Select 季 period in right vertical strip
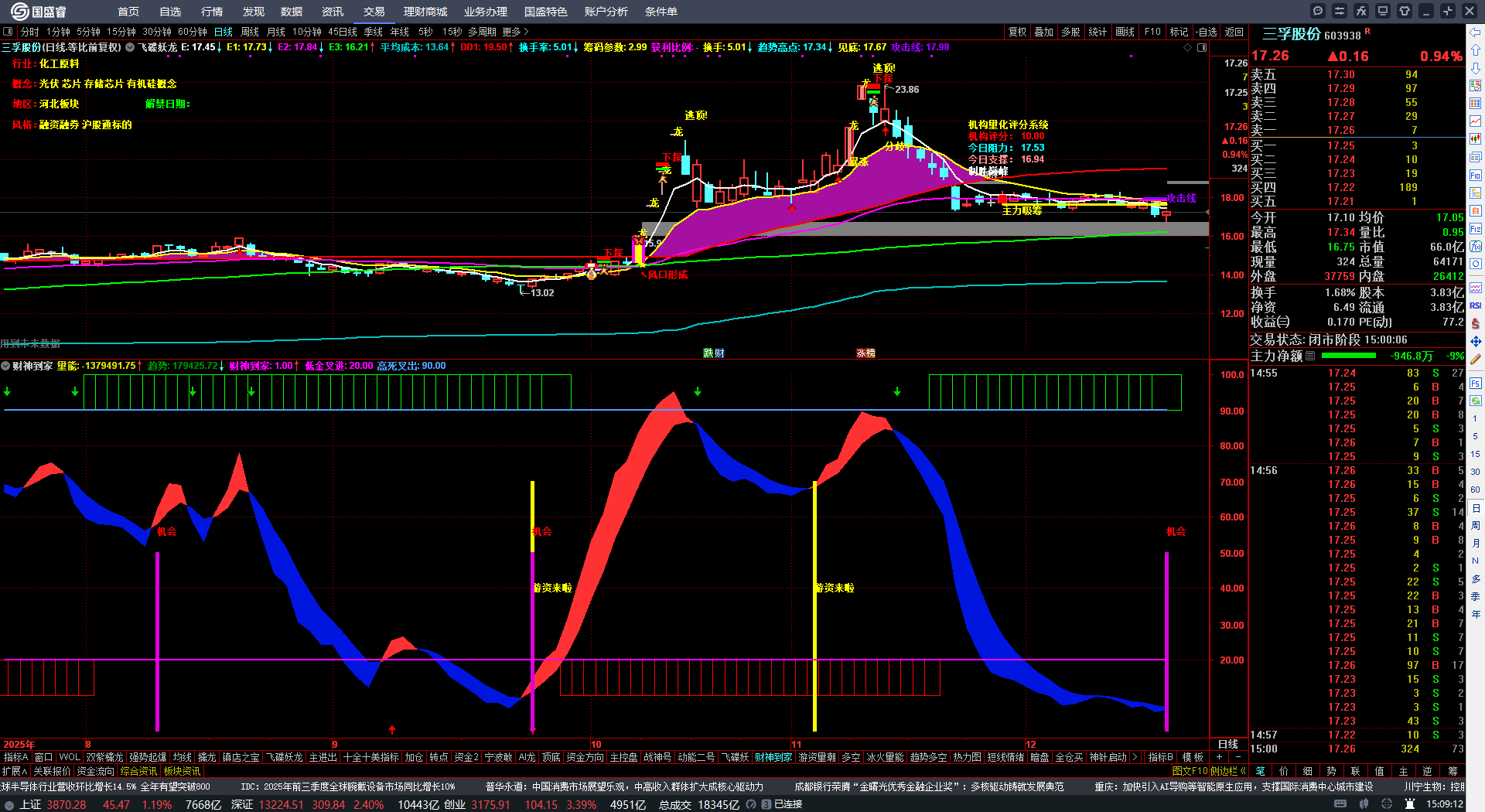Image resolution: width=1485 pixels, height=812 pixels. pos(1476,596)
